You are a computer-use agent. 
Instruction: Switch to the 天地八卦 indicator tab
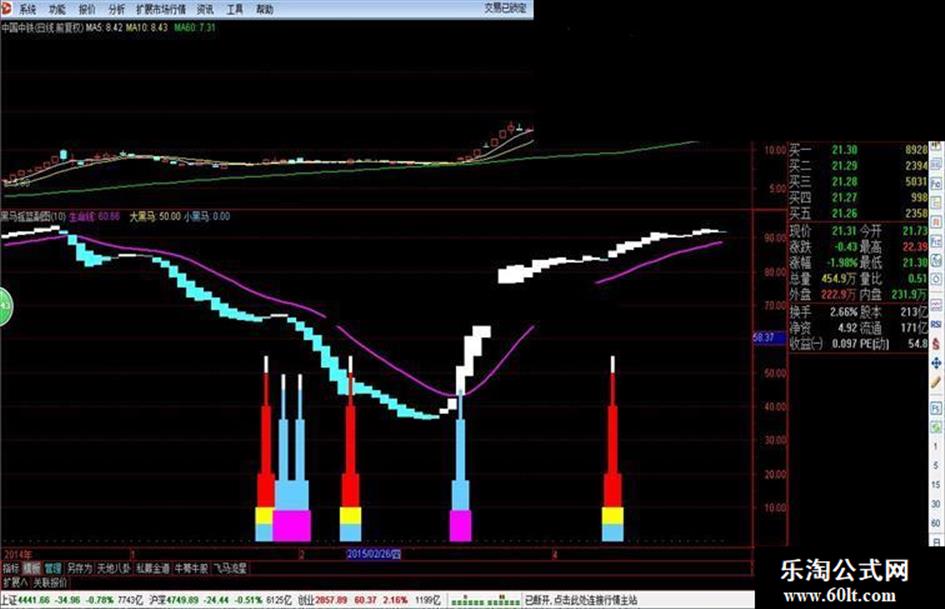[x=114, y=568]
